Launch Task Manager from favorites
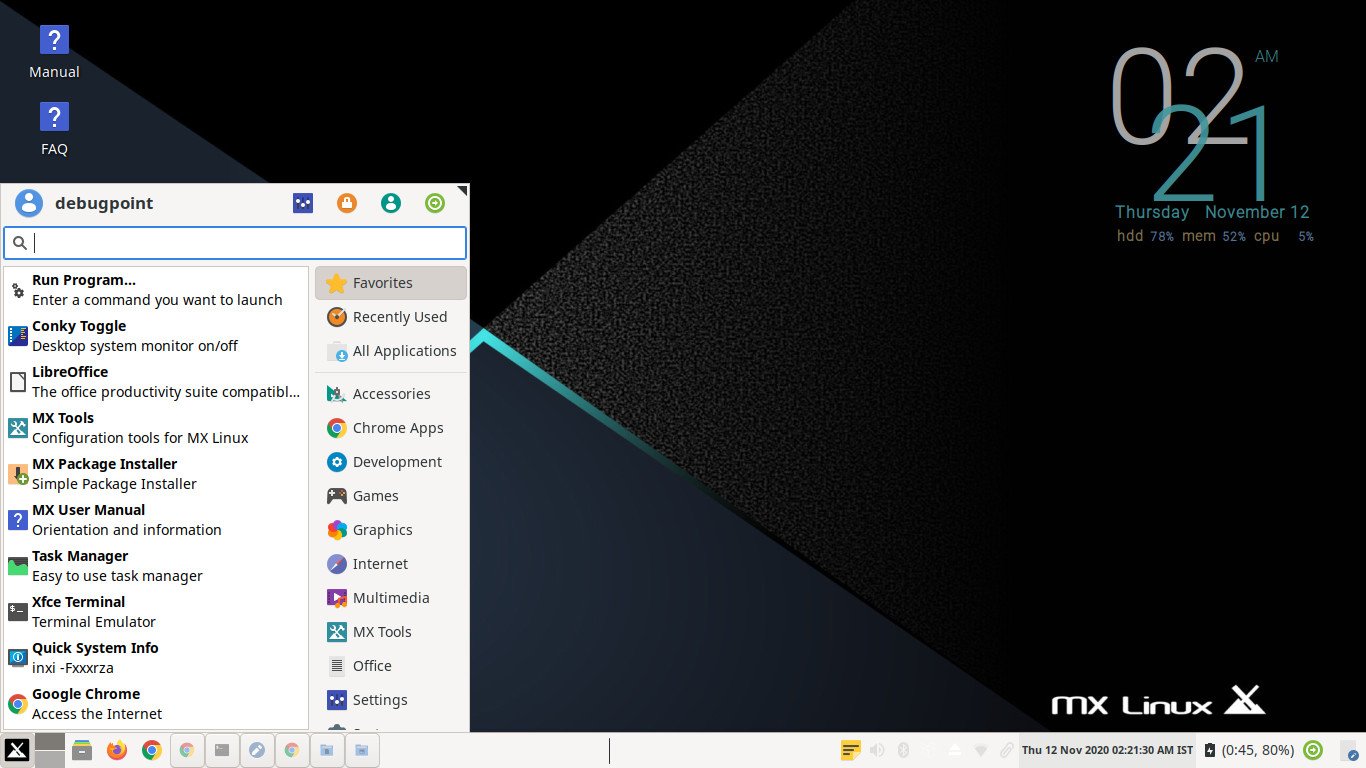Image resolution: width=1366 pixels, height=768 pixels. [x=156, y=566]
